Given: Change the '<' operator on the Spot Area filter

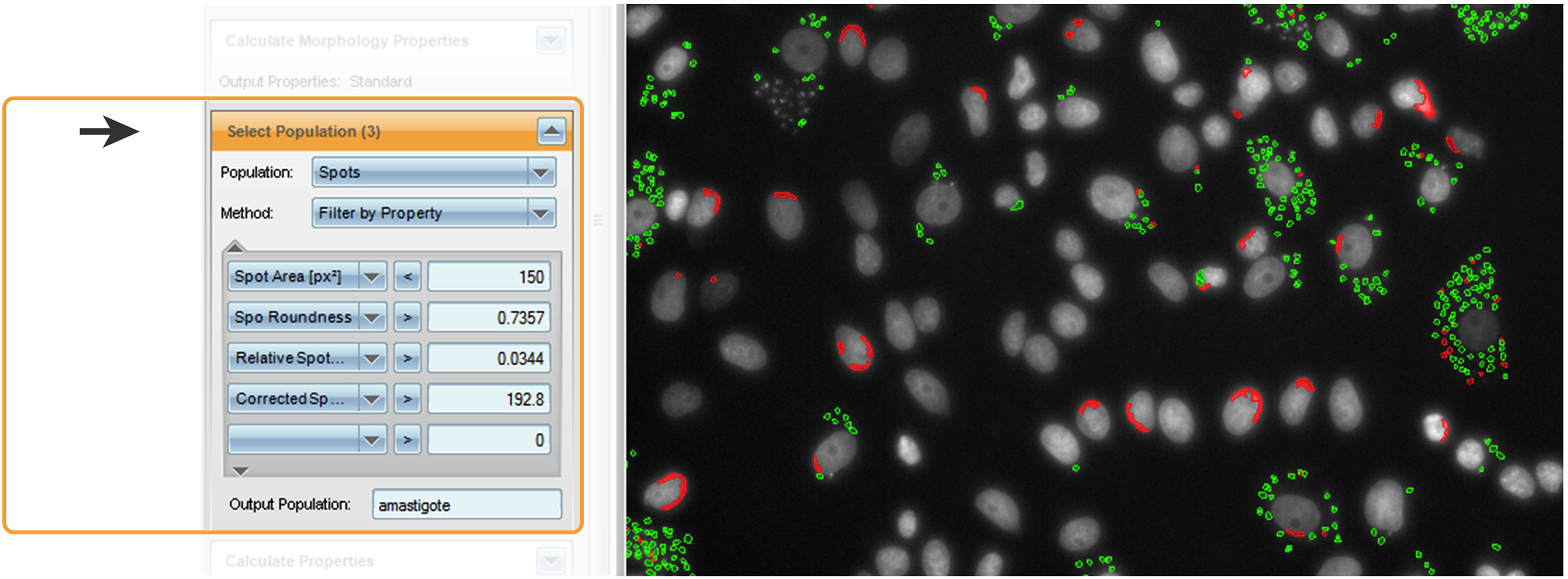Looking at the screenshot, I should tap(407, 276).
